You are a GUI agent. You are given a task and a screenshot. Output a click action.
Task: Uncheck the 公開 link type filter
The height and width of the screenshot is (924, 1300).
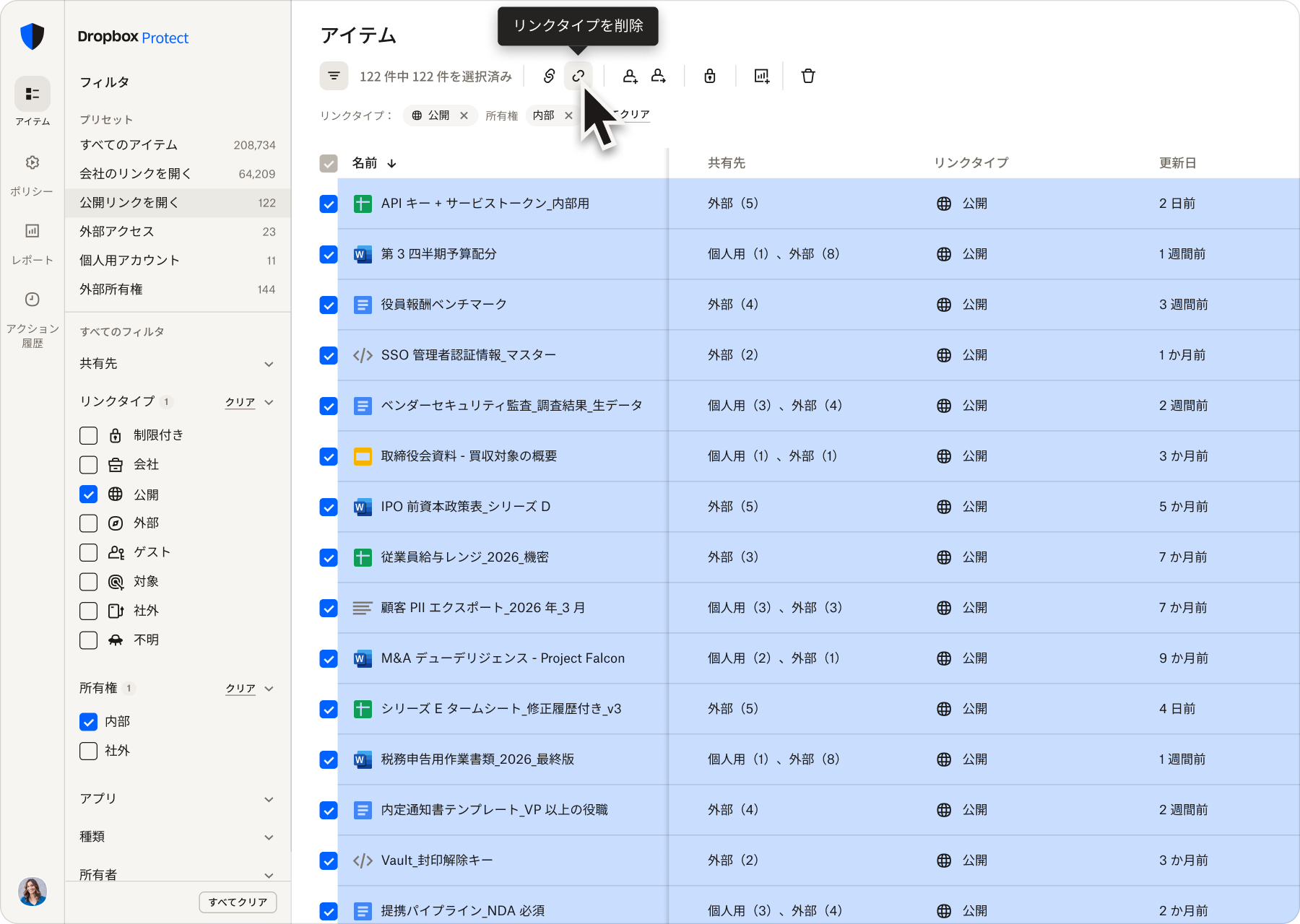tap(88, 494)
